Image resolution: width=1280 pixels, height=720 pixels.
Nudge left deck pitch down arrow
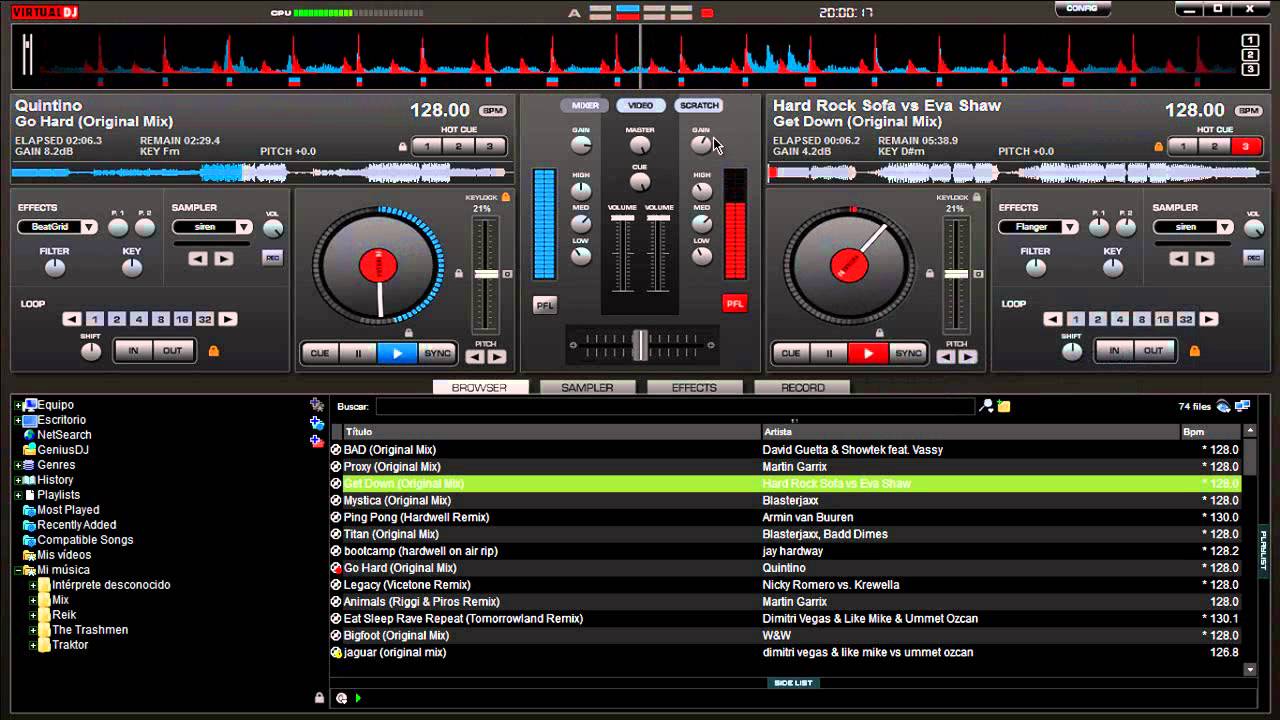(476, 356)
